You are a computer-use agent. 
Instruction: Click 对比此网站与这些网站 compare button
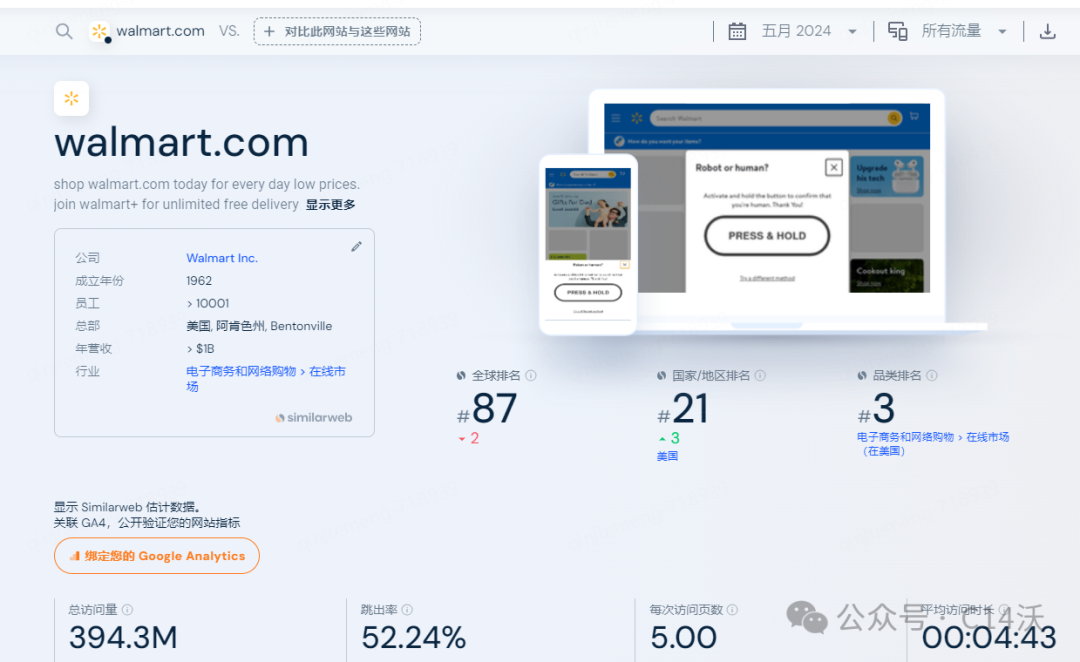pyautogui.click(x=337, y=32)
